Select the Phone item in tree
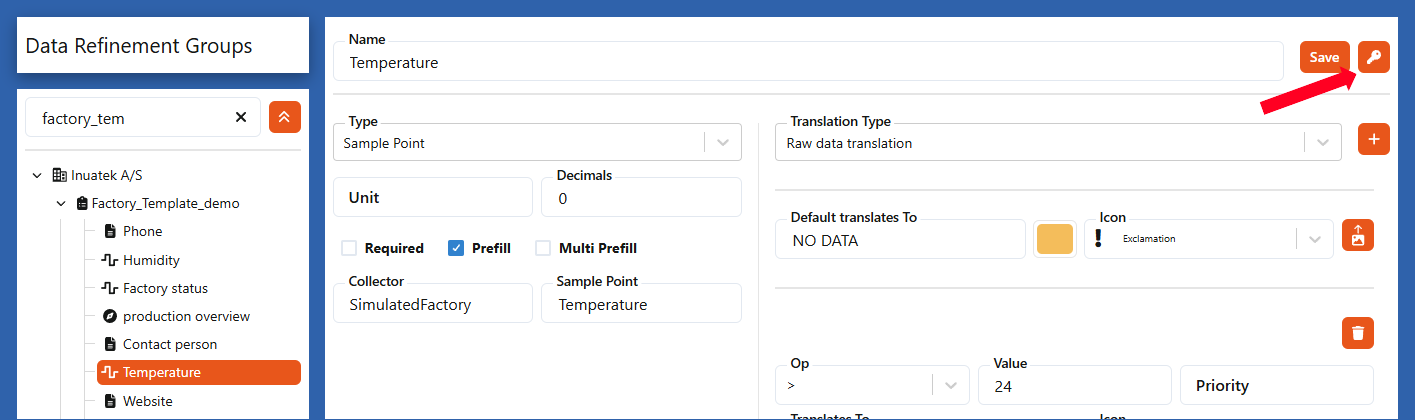 142,231
